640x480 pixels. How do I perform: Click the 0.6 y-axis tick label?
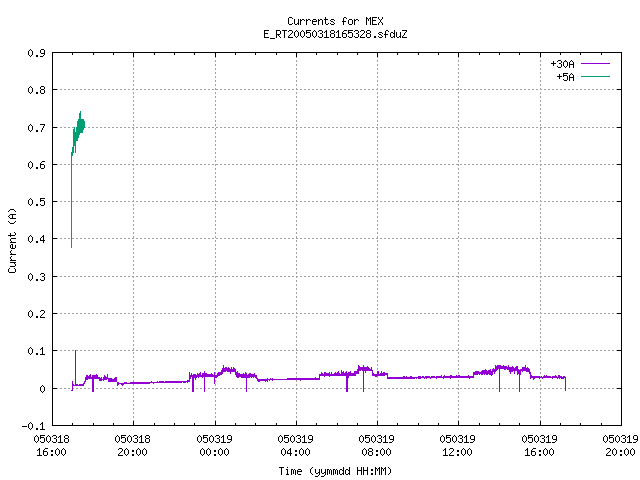pyautogui.click(x=36, y=165)
